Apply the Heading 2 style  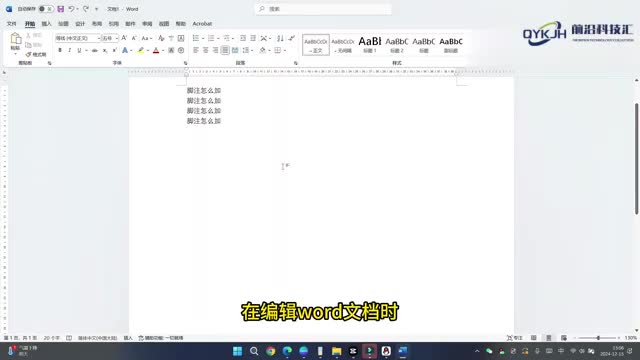(397, 44)
